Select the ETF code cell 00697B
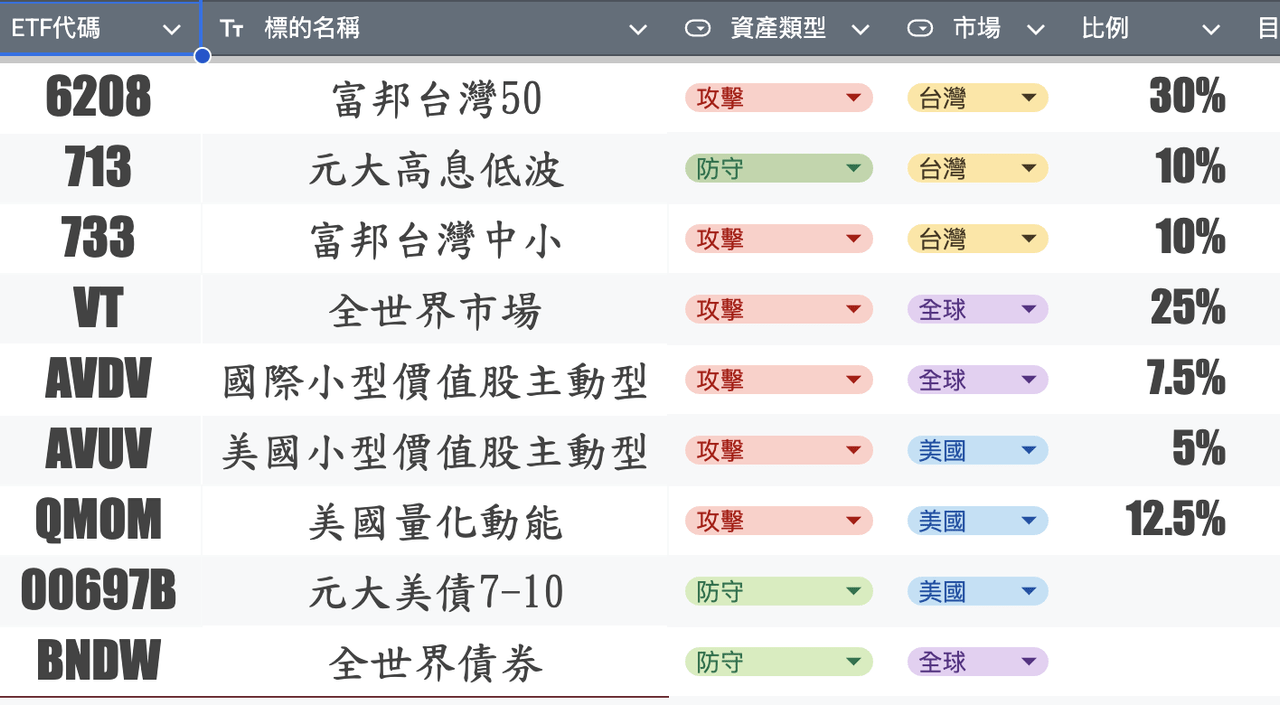Image resolution: width=1280 pixels, height=705 pixels. [100, 591]
